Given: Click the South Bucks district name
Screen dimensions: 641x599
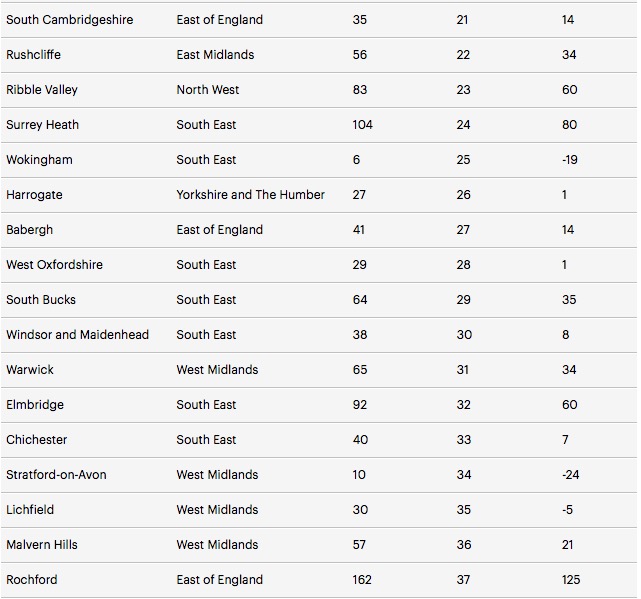Looking at the screenshot, I should click(x=41, y=300).
